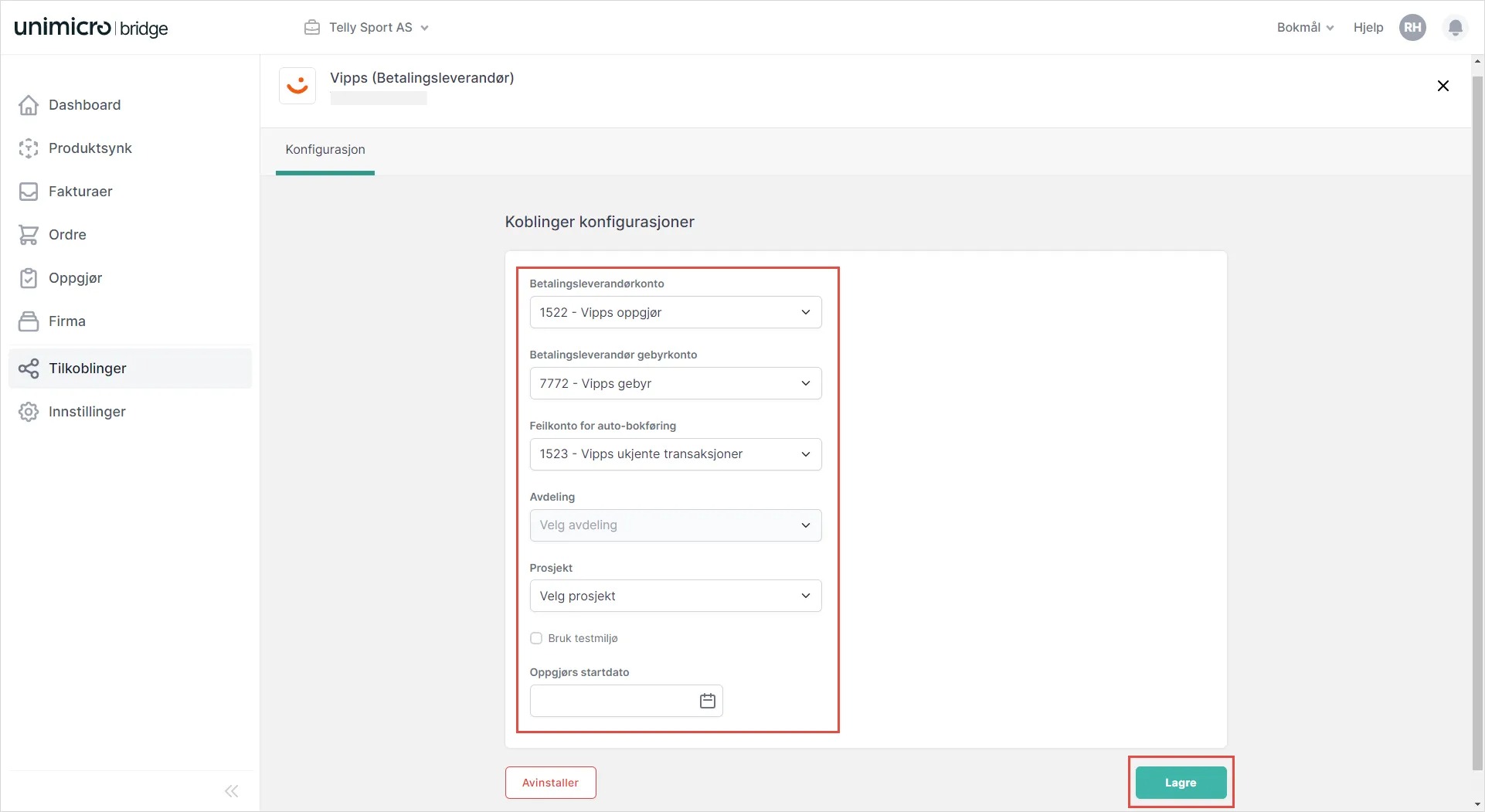1485x812 pixels.
Task: Open the RH user avatar menu
Action: pyautogui.click(x=1413, y=28)
